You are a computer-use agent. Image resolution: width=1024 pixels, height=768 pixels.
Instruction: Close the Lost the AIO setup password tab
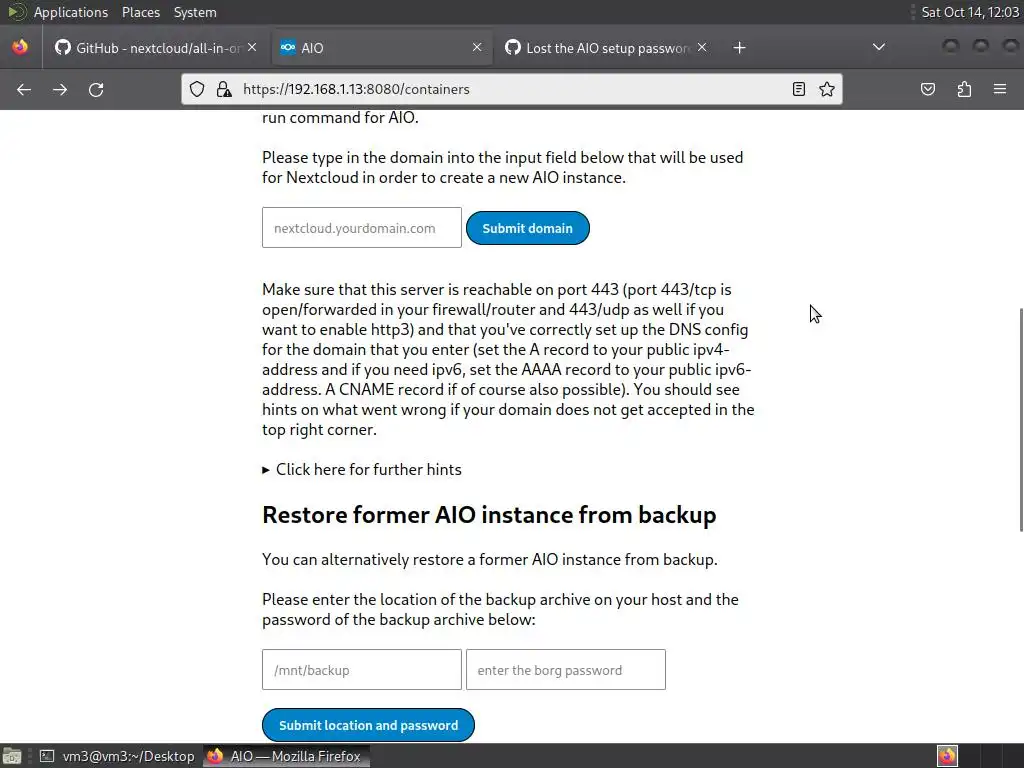(x=702, y=47)
